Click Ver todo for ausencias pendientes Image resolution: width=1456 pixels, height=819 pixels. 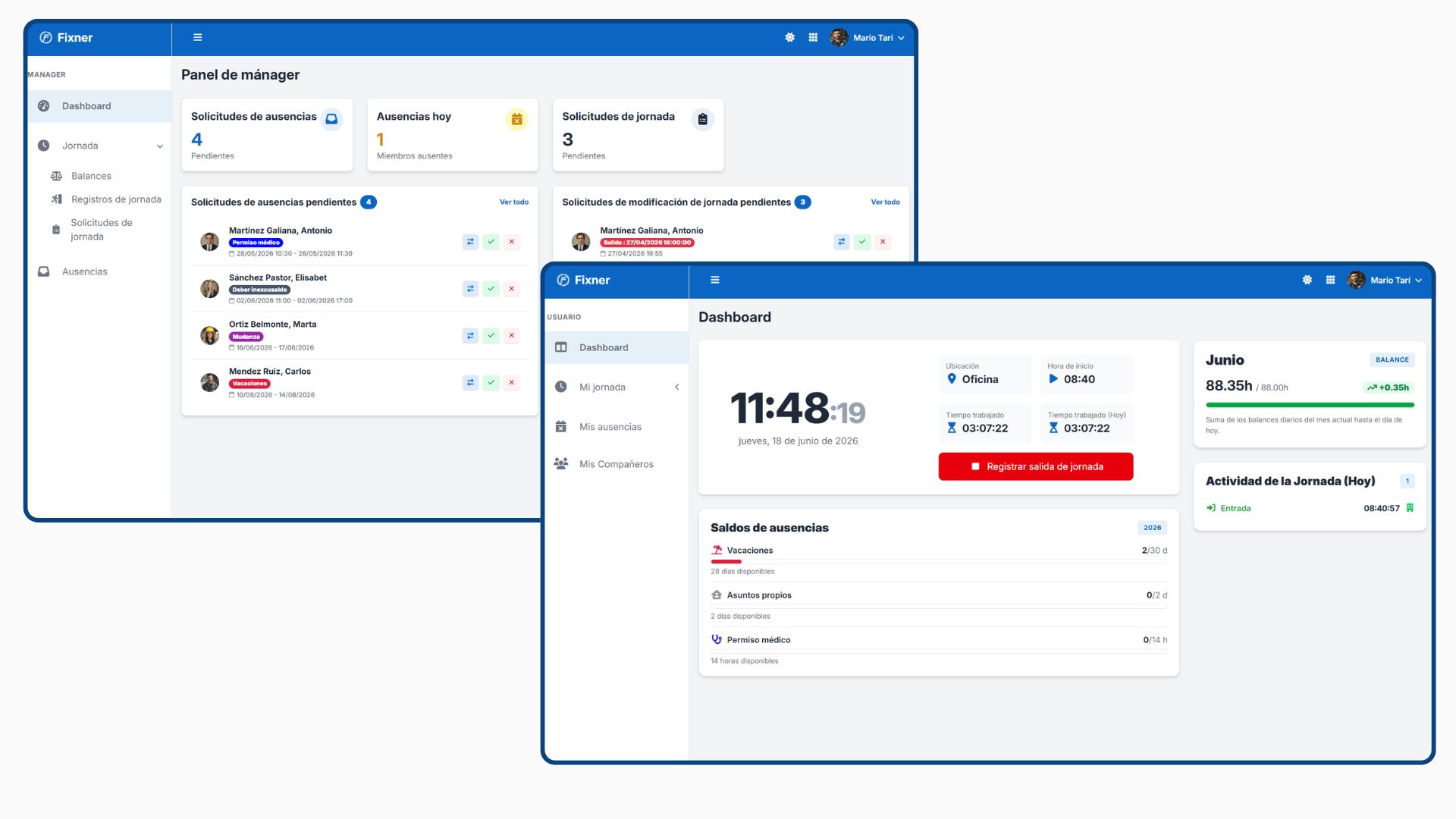tap(514, 202)
